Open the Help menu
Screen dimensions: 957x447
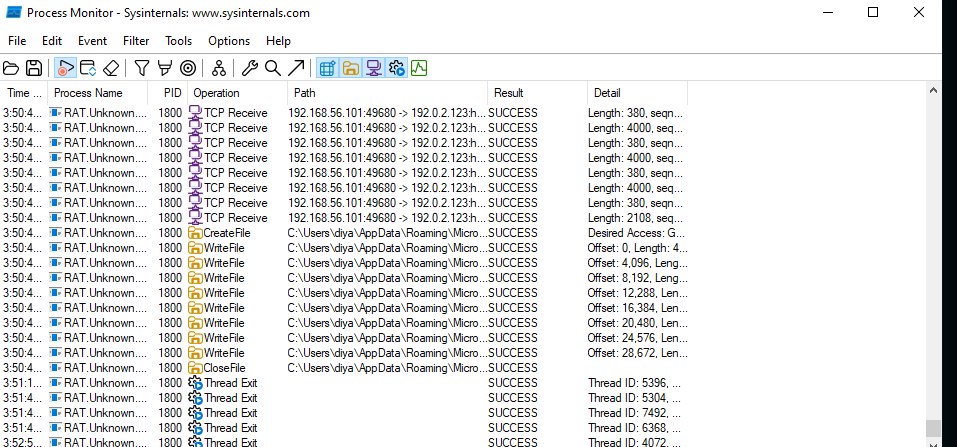coord(278,41)
